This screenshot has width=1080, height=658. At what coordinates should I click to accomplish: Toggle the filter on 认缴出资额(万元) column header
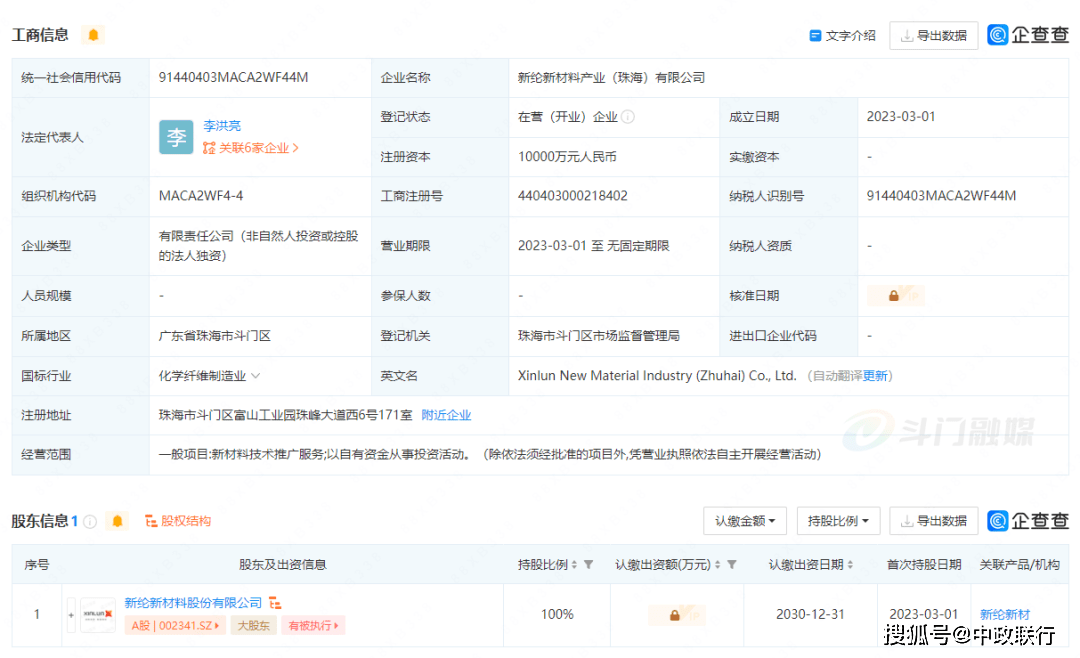point(732,565)
